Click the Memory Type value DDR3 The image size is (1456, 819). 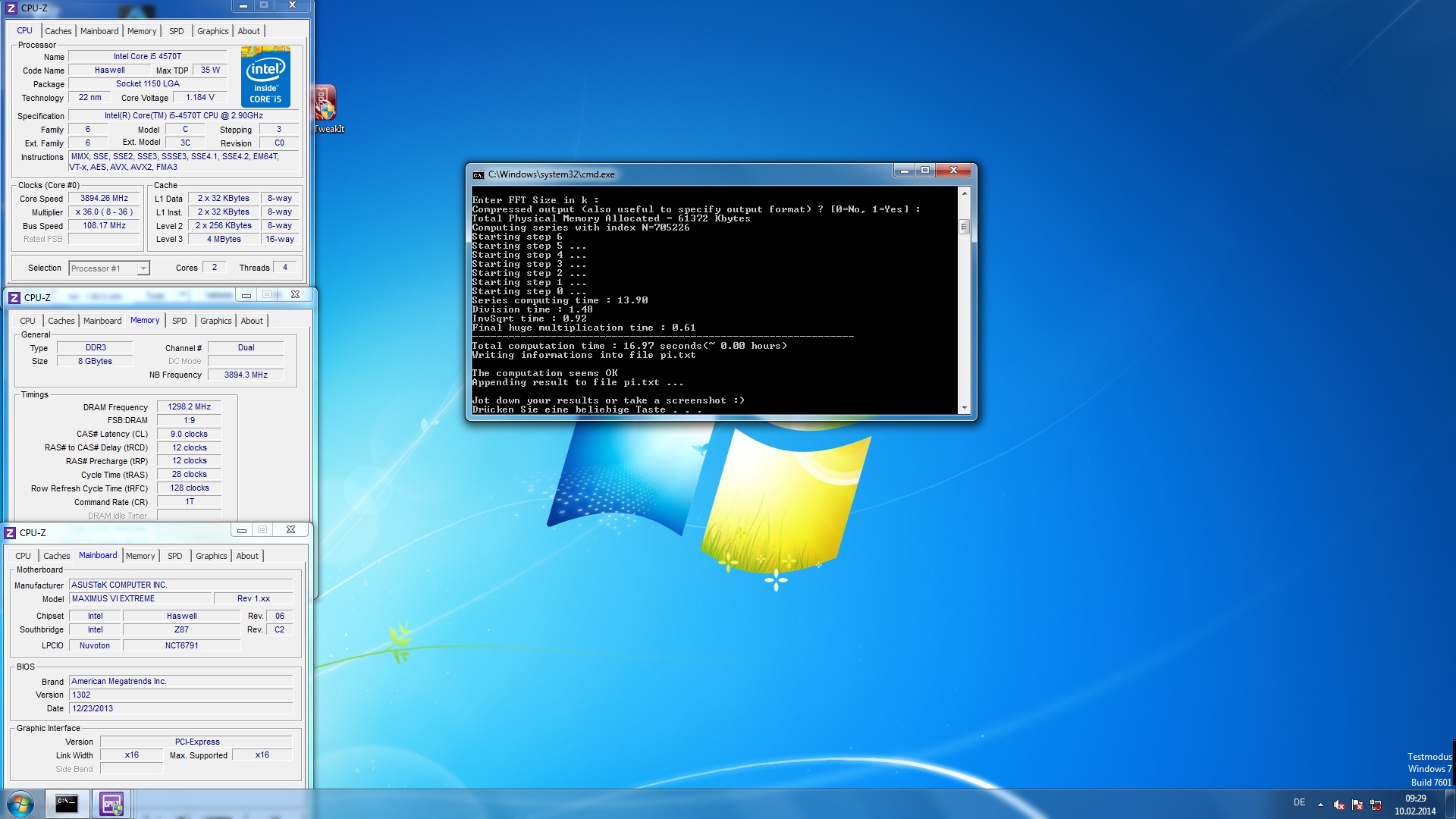coord(96,348)
